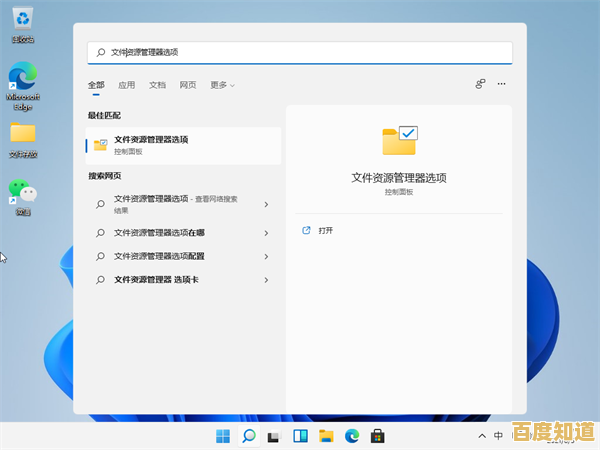Open the Recycle Bin desktop icon
600x450 pixels.
point(22,24)
